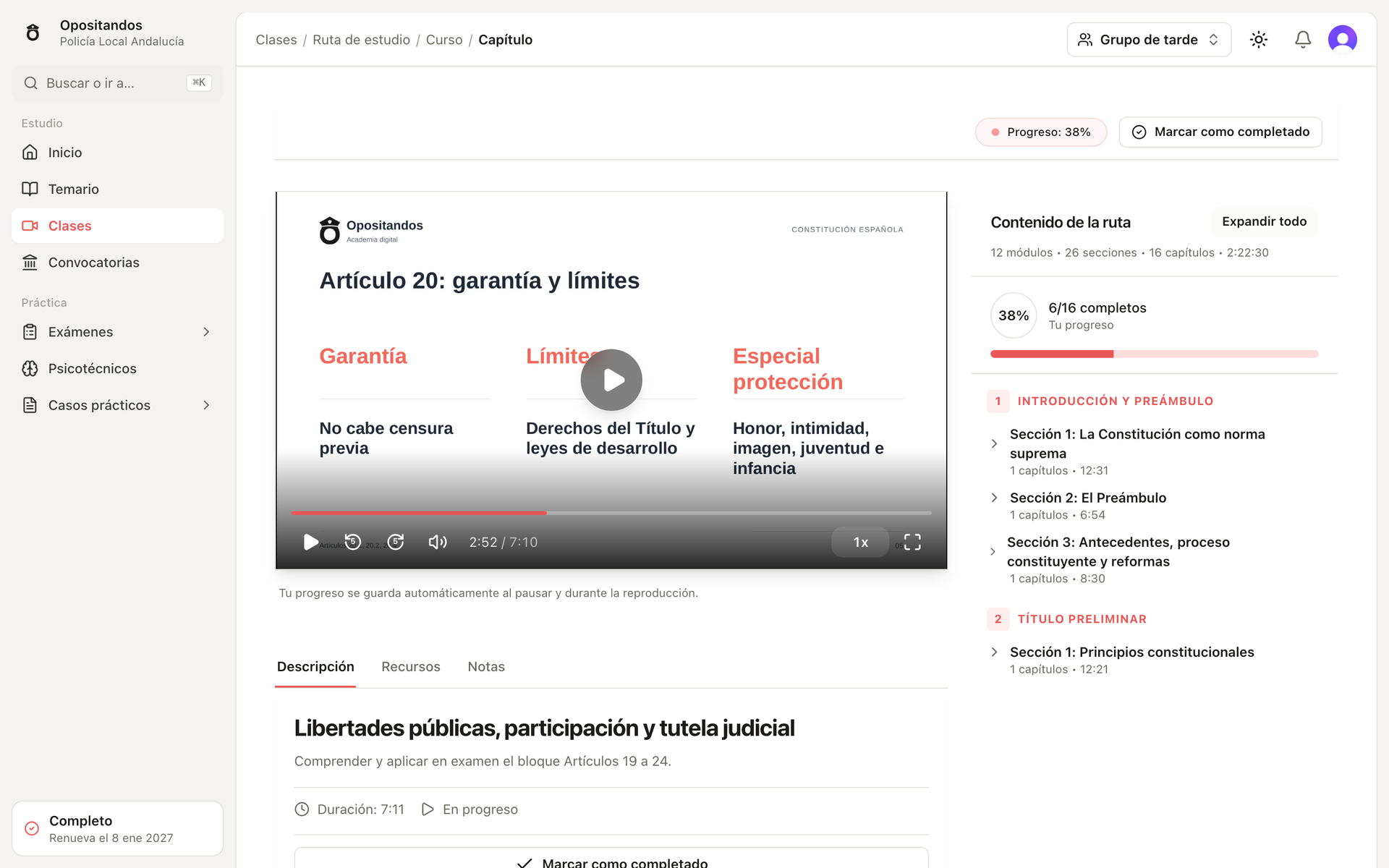Switch to the Recursos tab
1389x868 pixels.
tap(411, 666)
